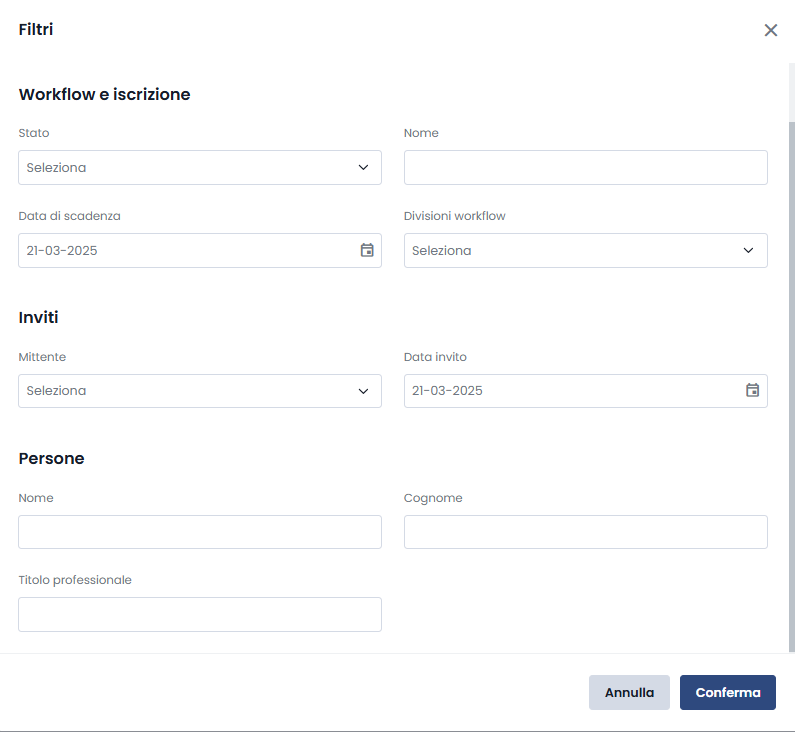
Task: Click the Inviti section heading
Action: (x=39, y=317)
